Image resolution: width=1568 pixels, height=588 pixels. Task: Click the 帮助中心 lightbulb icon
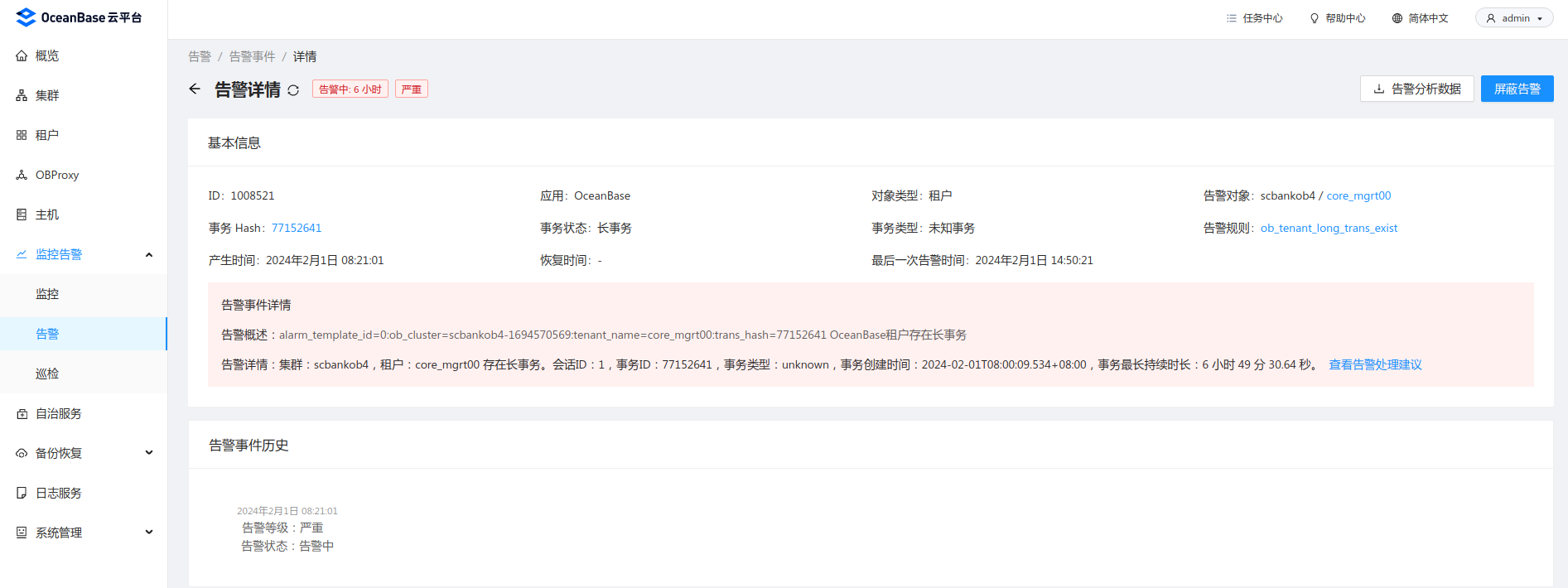click(x=1315, y=18)
